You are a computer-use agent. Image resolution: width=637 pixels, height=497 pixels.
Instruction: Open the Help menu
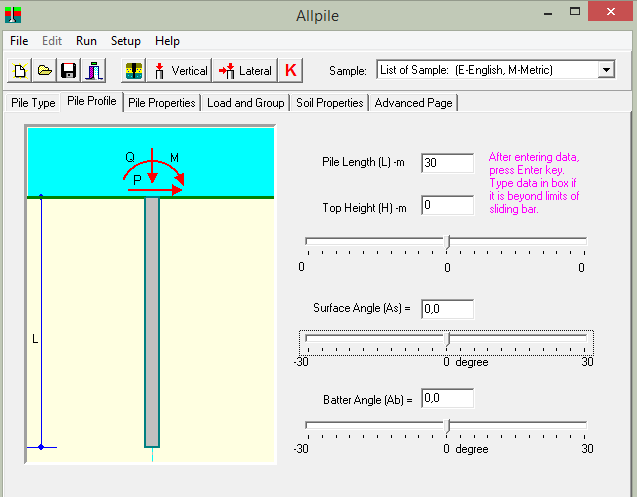tap(167, 41)
